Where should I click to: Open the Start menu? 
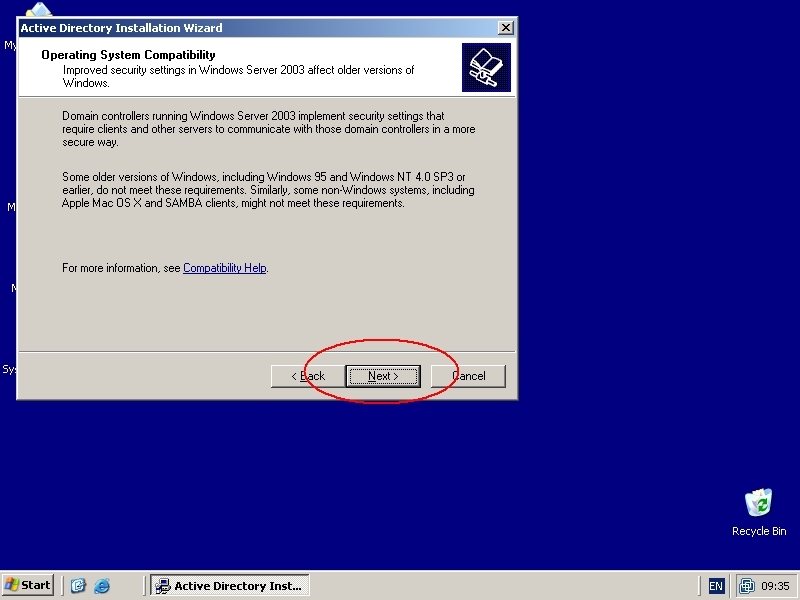point(28,585)
